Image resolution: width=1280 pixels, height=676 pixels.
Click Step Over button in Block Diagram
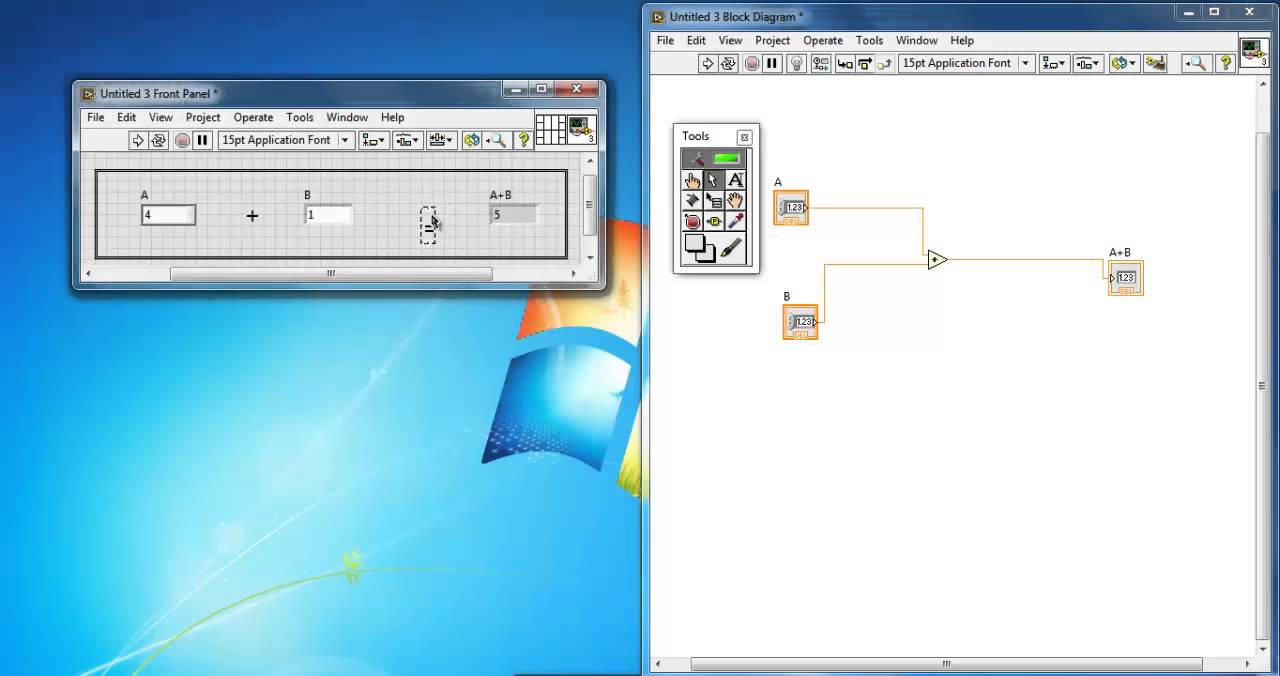[866, 63]
